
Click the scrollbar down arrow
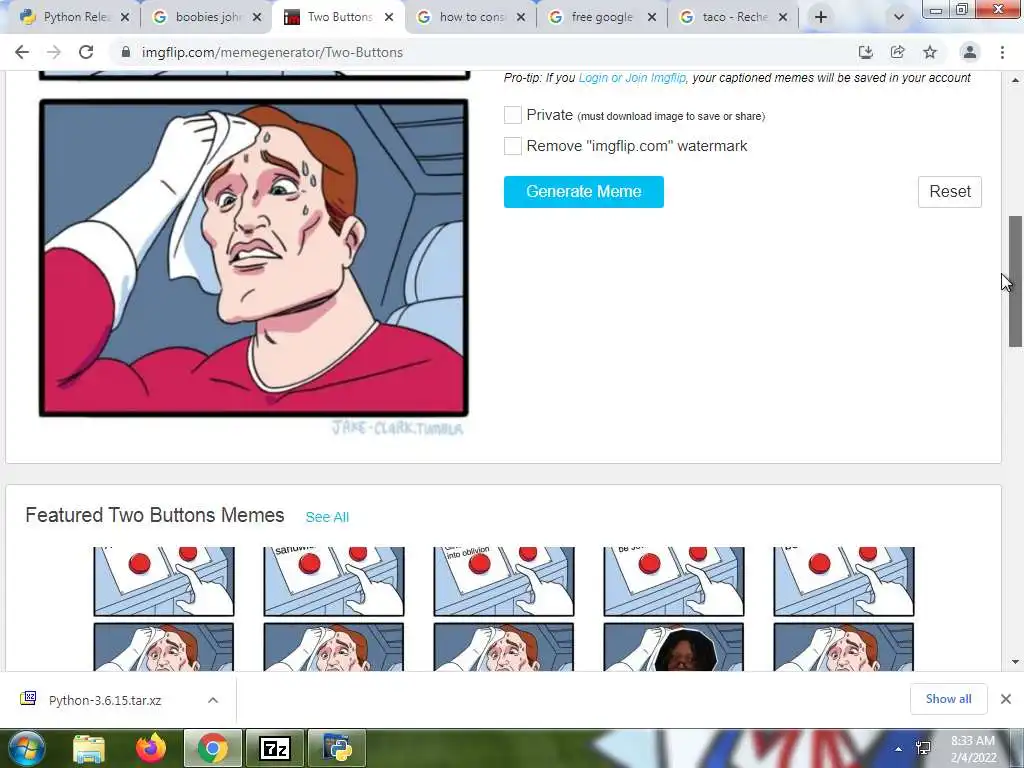(x=1015, y=662)
